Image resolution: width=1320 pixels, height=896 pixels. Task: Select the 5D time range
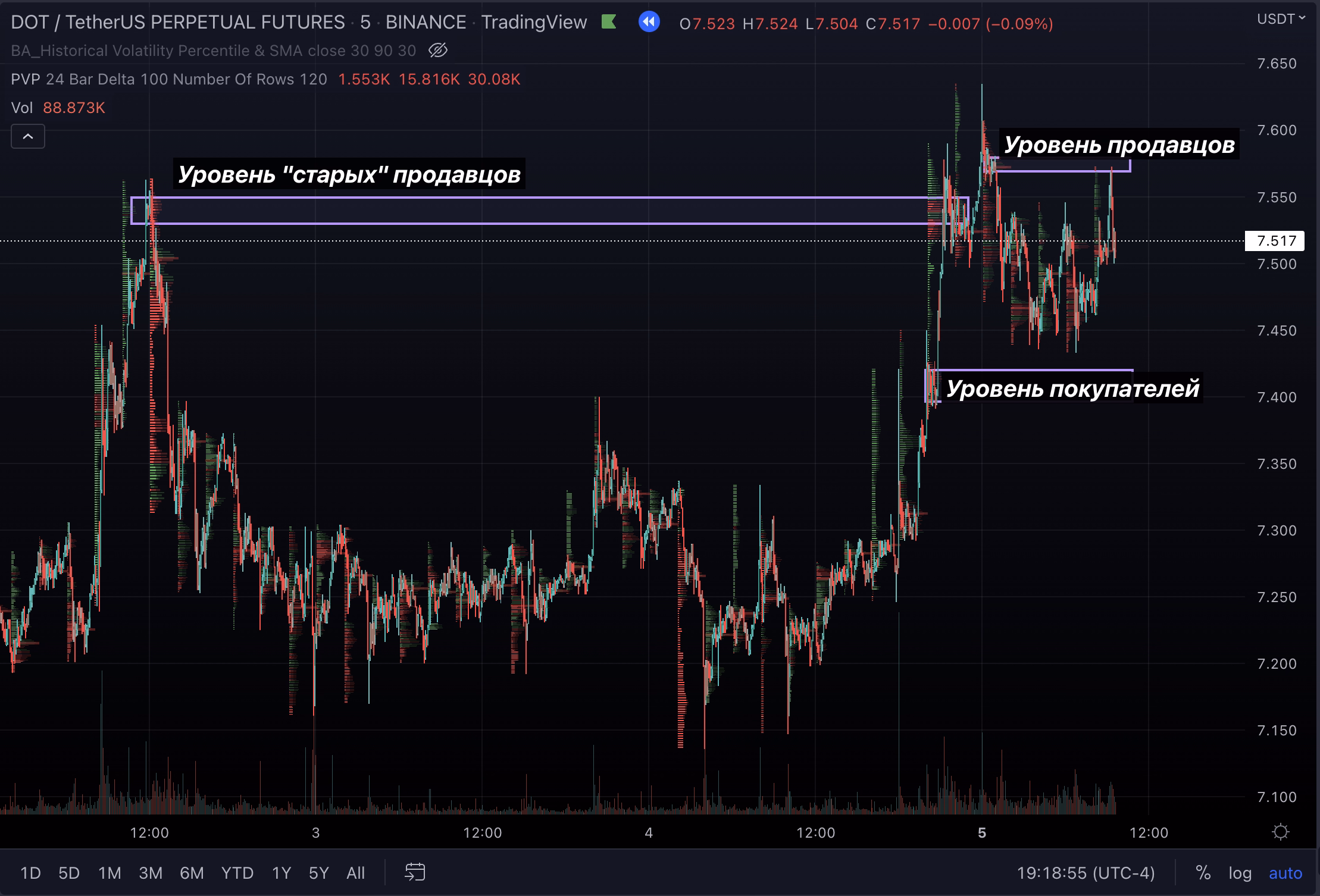click(69, 873)
